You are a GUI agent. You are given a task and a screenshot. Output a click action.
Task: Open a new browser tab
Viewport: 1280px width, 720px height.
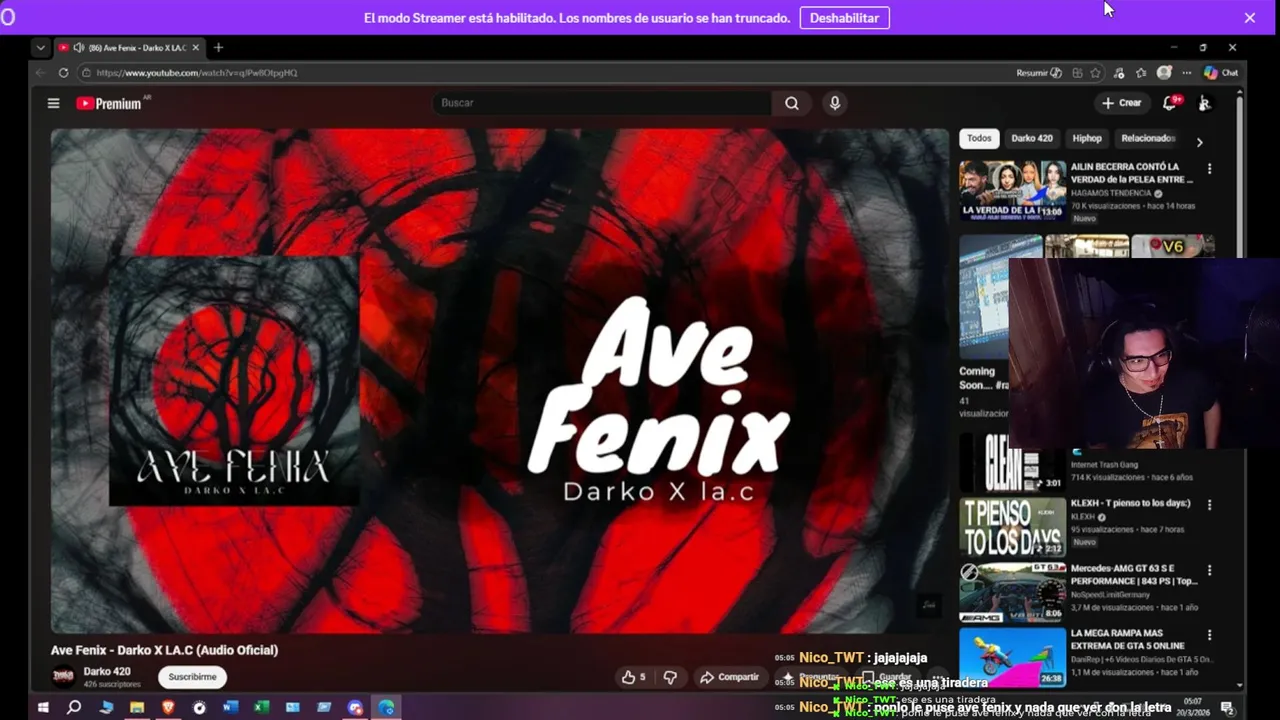point(218,48)
